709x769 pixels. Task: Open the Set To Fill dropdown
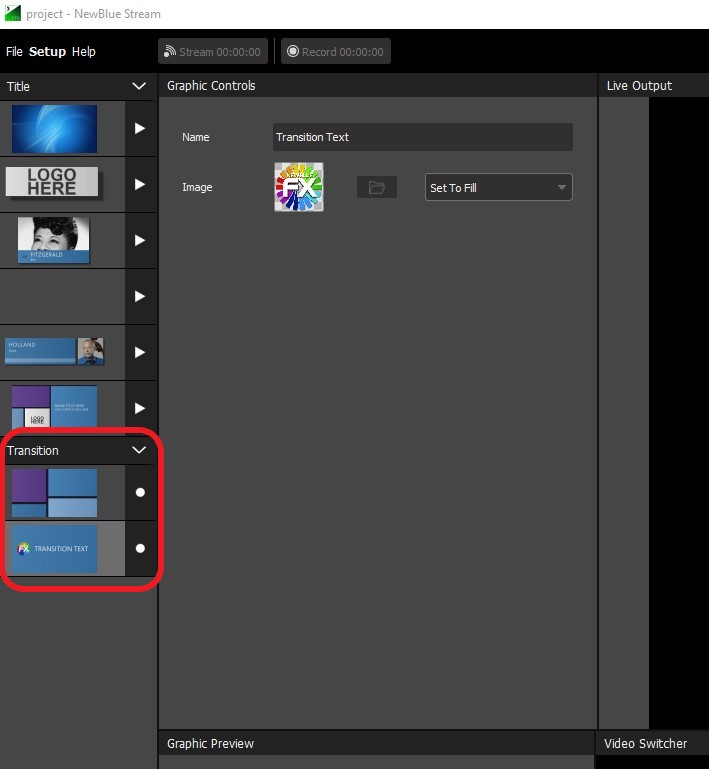click(499, 187)
